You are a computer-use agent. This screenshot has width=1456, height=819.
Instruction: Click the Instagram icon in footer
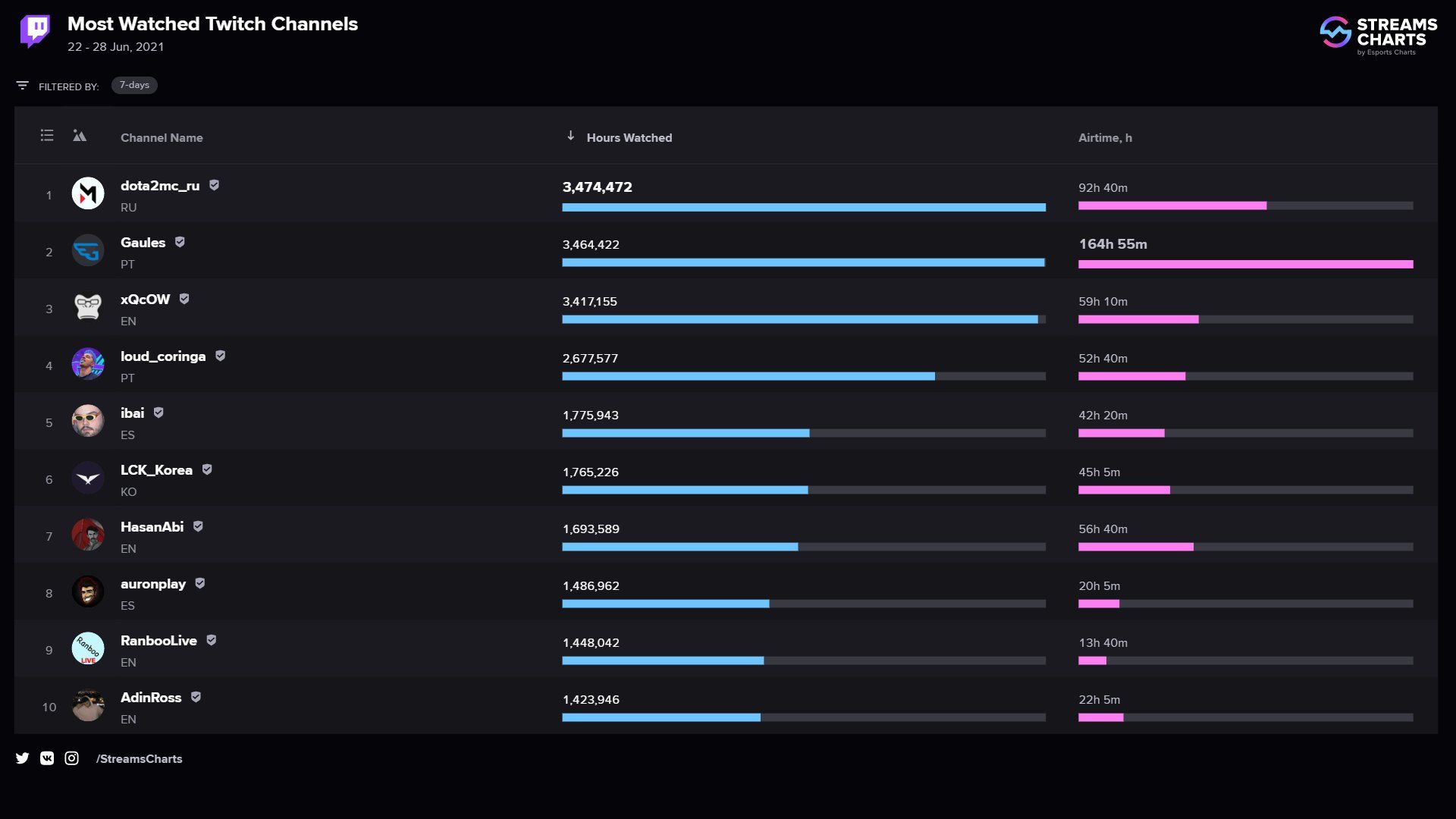(71, 758)
